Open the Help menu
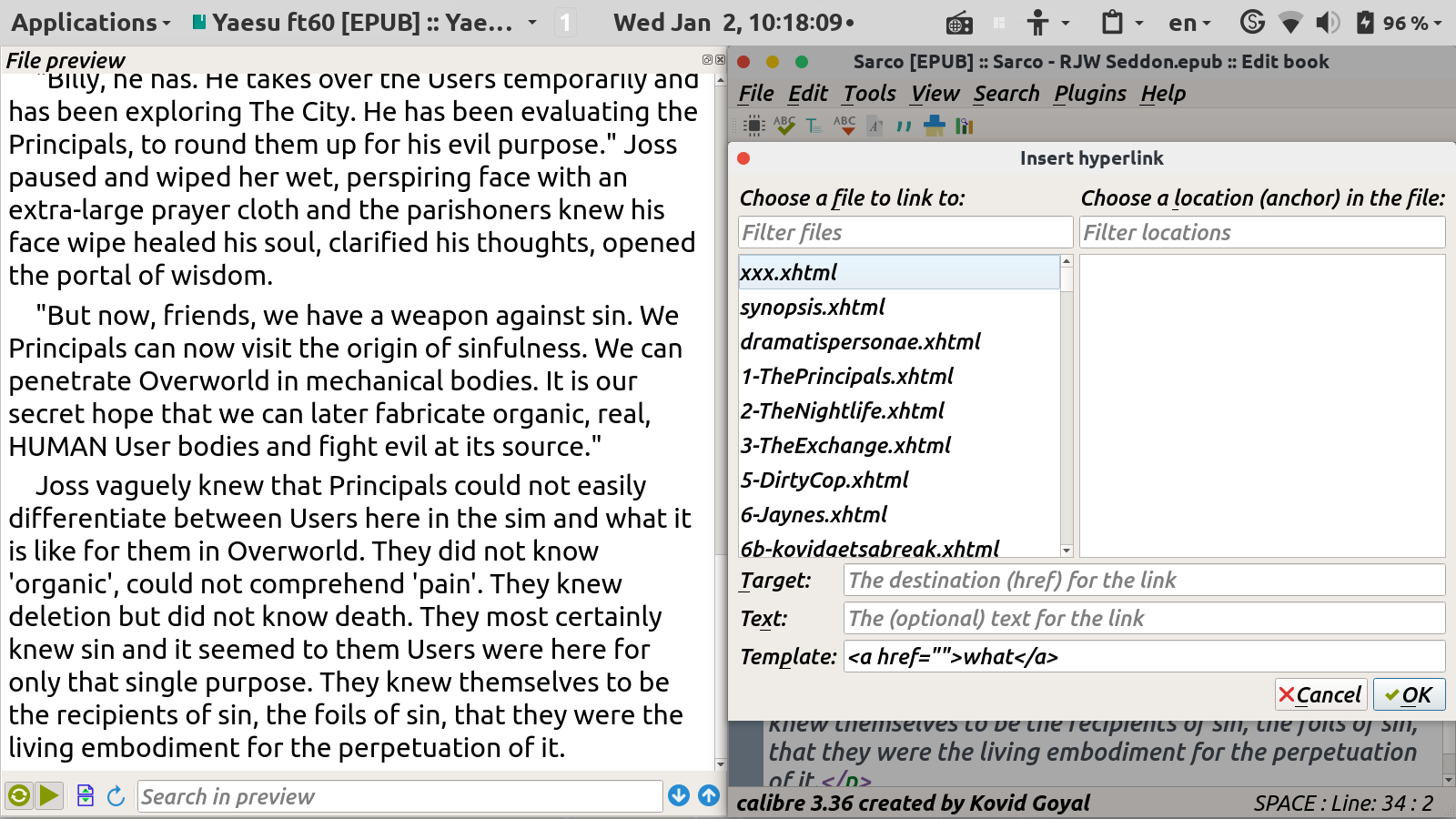This screenshot has height=819, width=1456. tap(1163, 94)
